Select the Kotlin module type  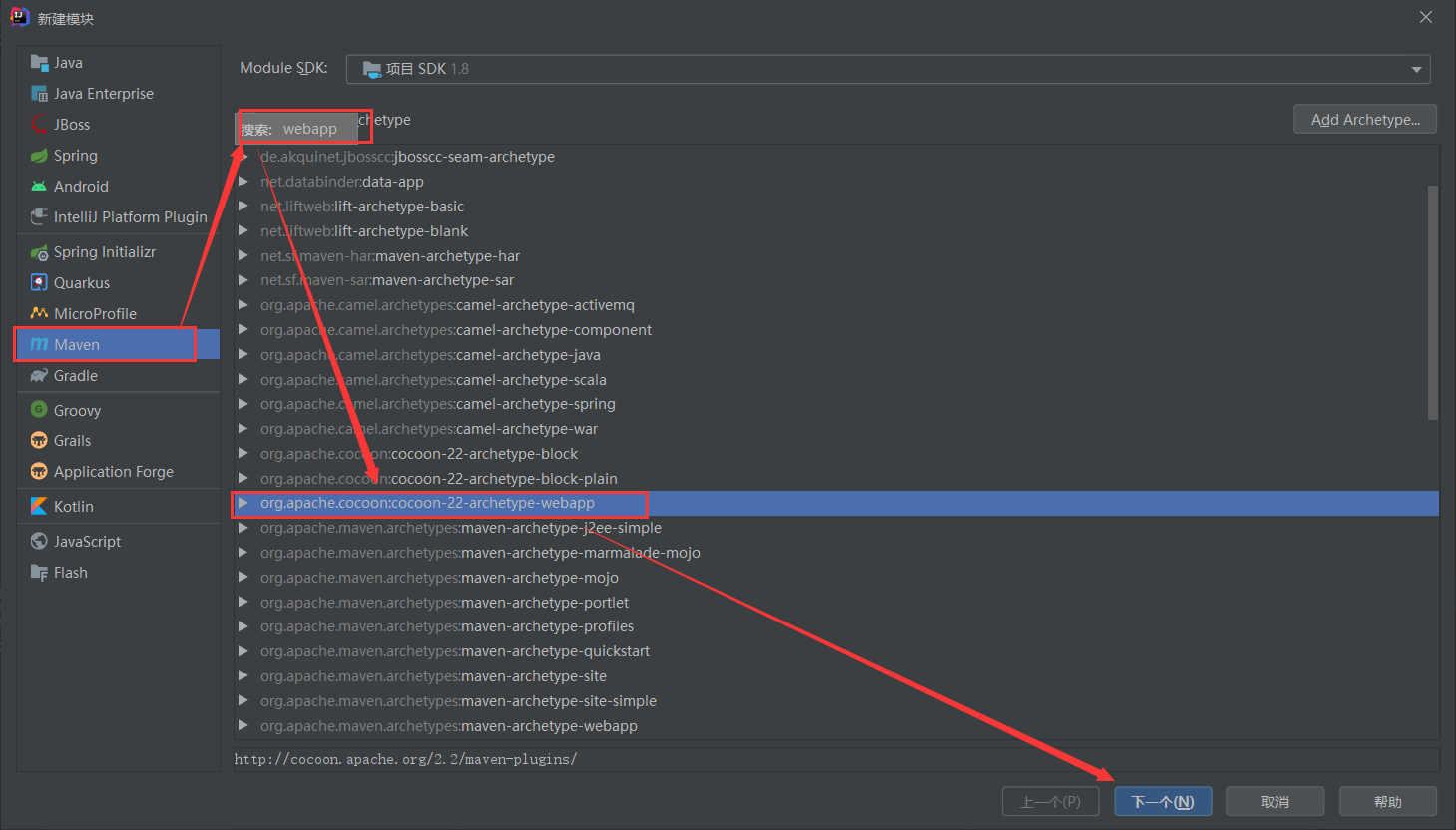click(118, 507)
